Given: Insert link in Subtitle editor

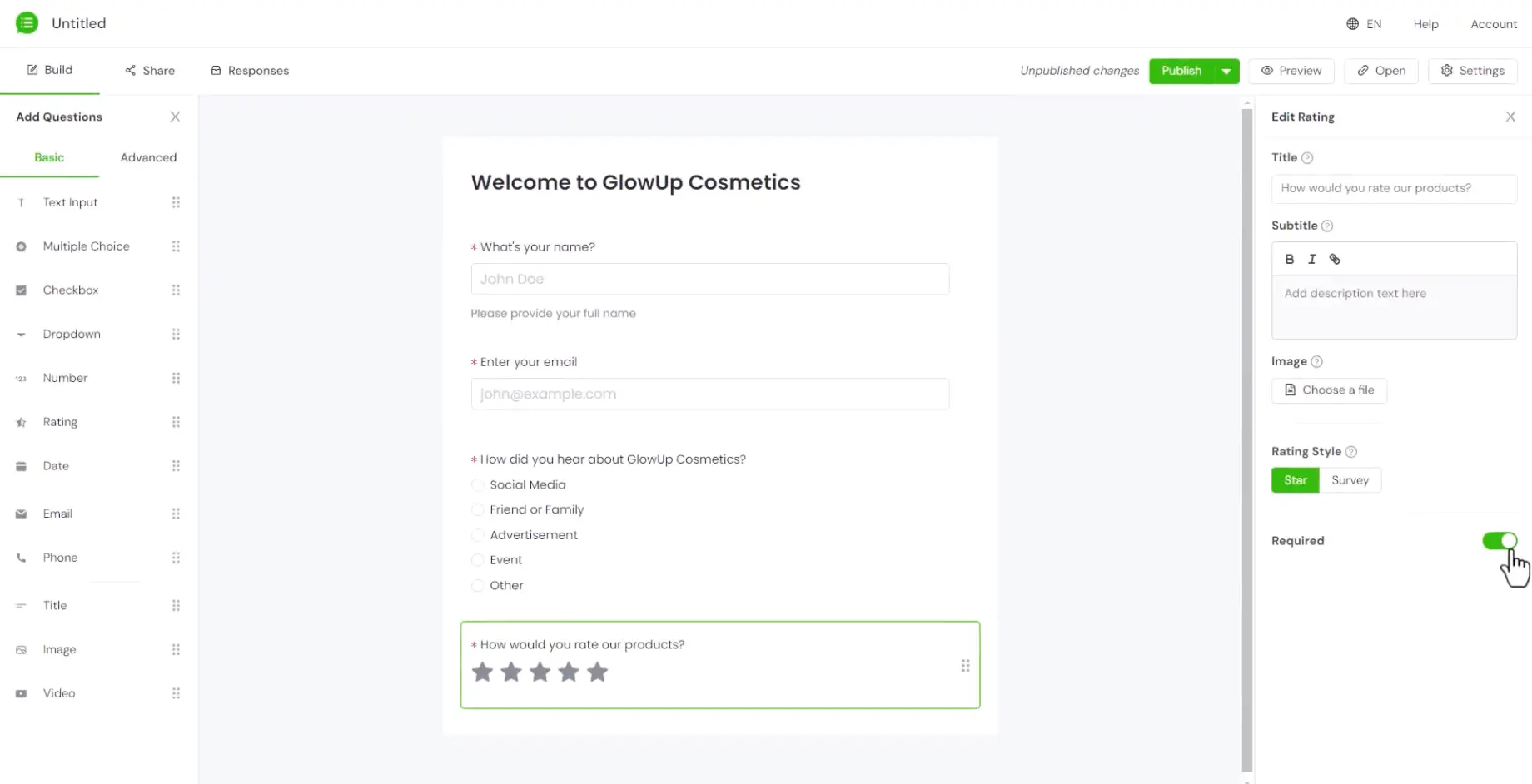Looking at the screenshot, I should (x=1335, y=259).
